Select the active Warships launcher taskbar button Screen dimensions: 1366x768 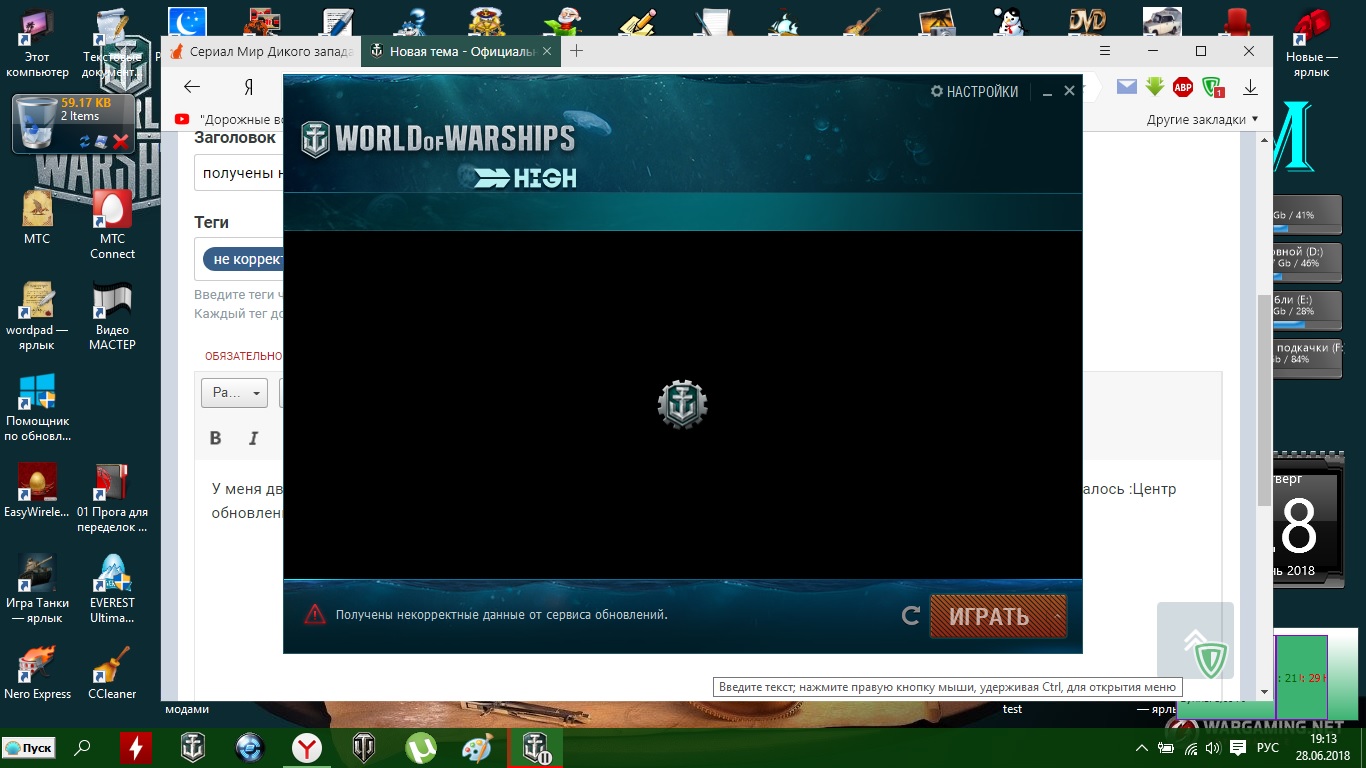536,747
